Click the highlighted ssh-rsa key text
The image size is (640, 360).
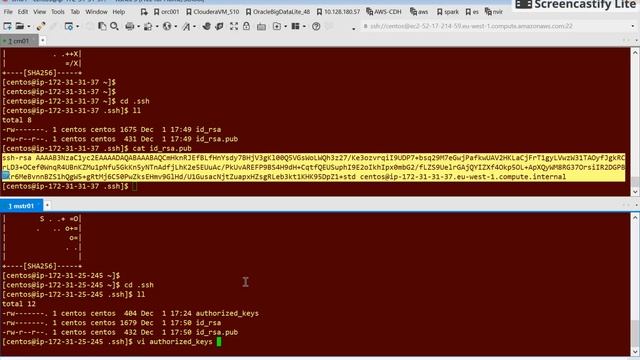[x=313, y=167]
